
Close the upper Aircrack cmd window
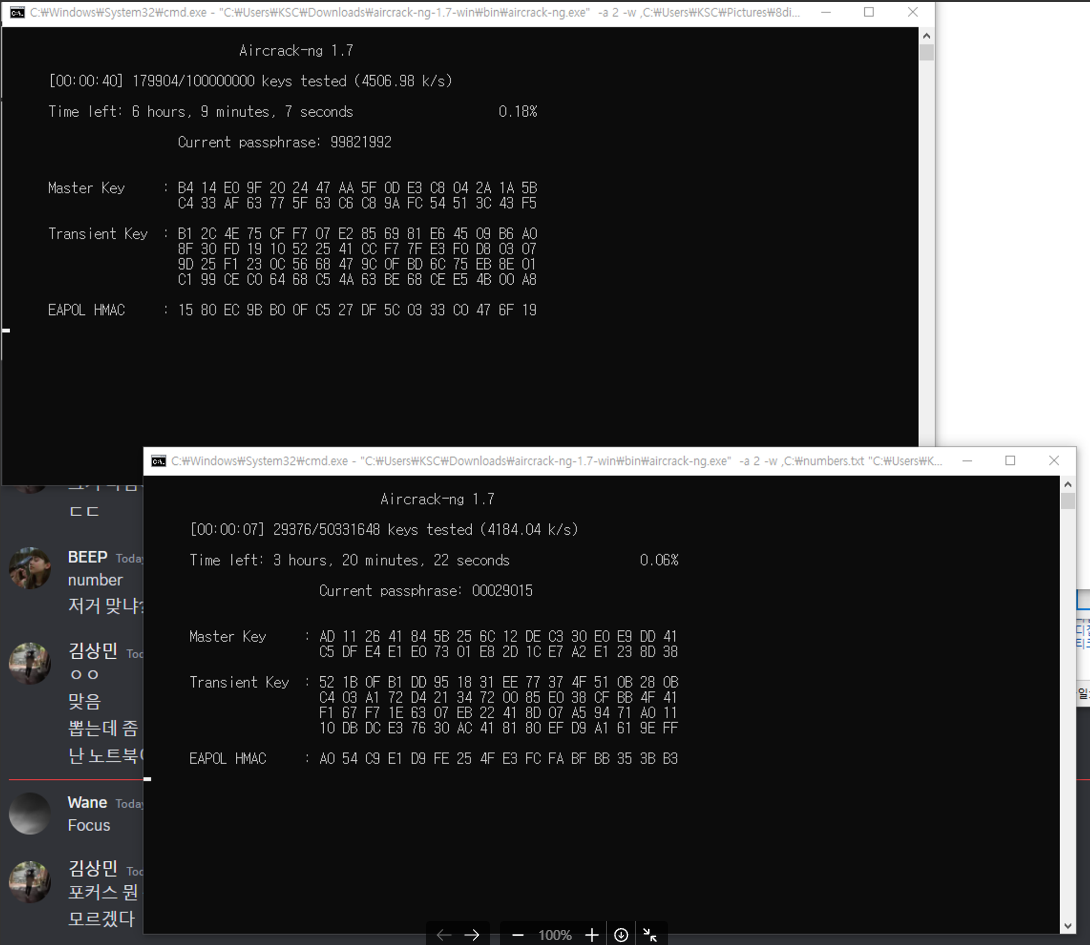913,13
